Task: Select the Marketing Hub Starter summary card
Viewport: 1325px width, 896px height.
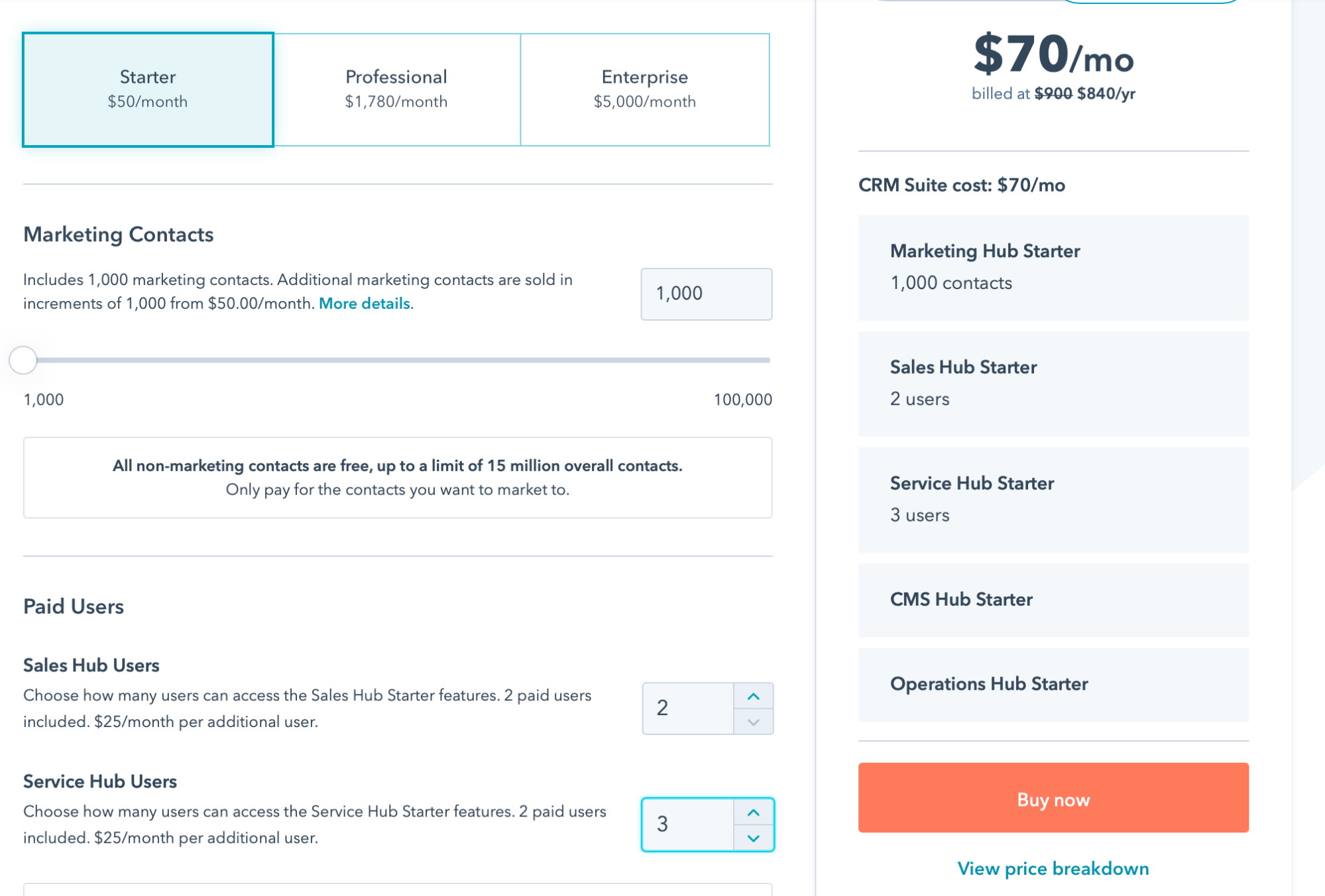Action: point(1053,266)
